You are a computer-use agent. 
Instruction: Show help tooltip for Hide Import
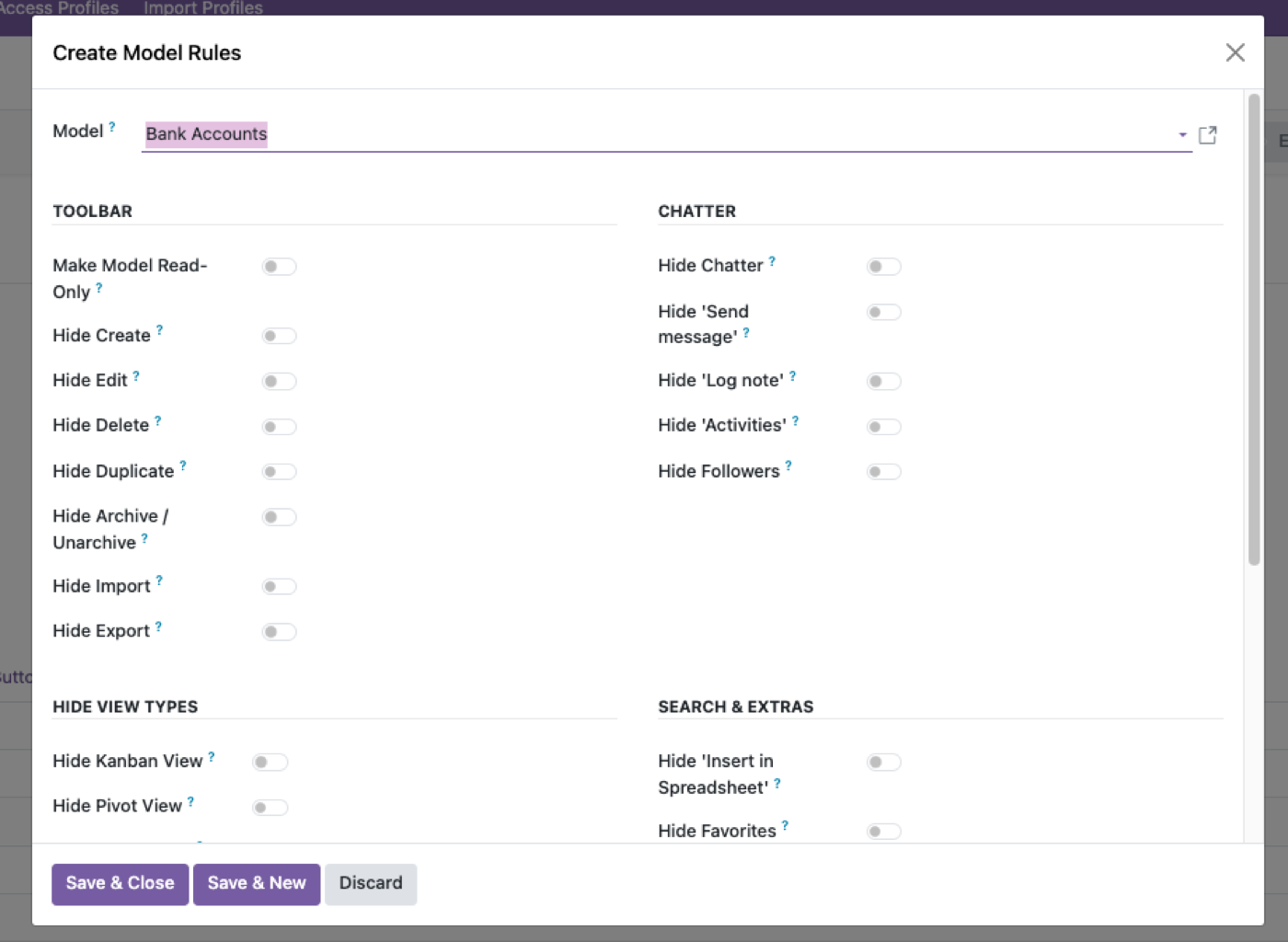(x=159, y=580)
